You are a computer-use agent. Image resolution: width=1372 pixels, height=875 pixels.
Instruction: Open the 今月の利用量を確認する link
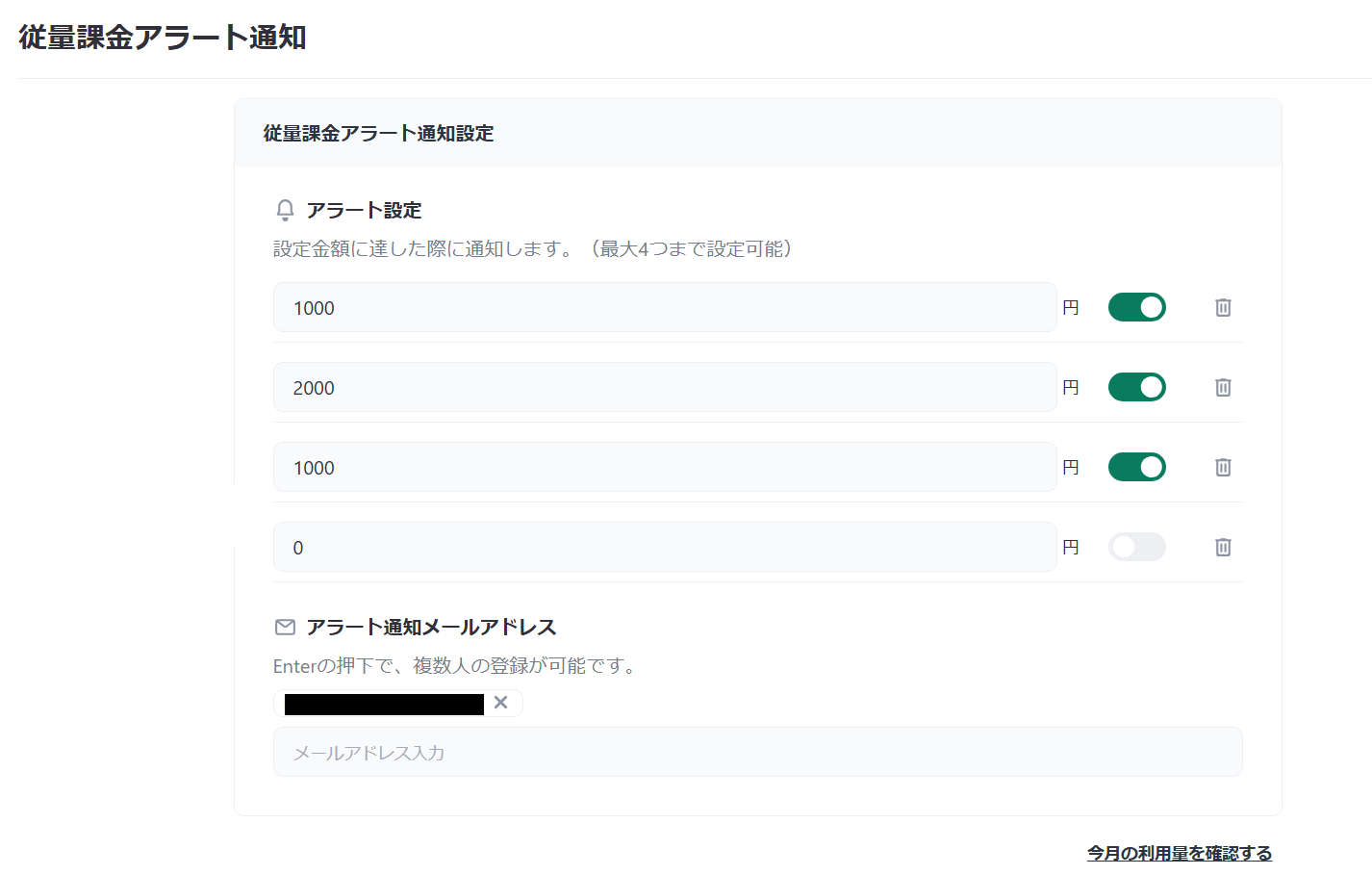pyautogui.click(x=1179, y=853)
